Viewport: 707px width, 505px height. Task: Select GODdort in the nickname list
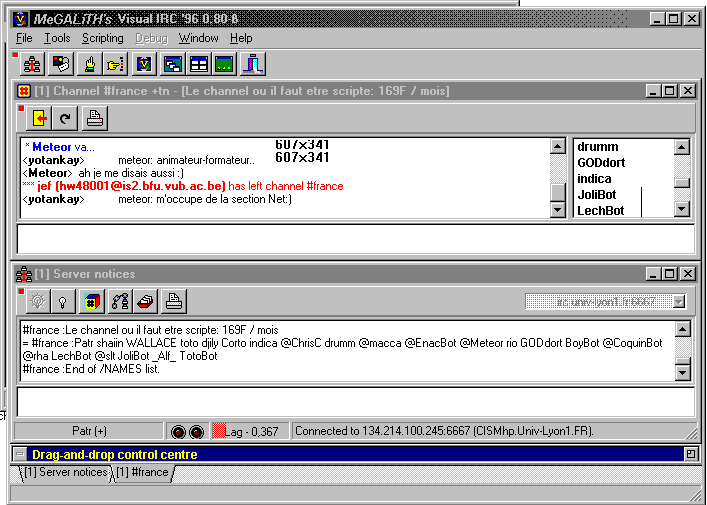(601, 163)
